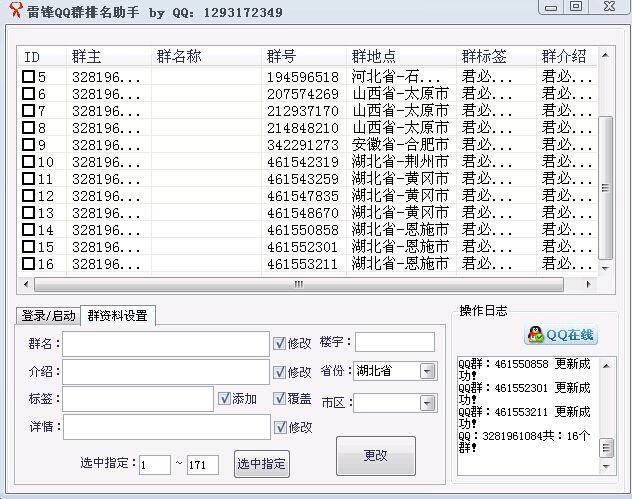
Task: Click the QQ在线 button
Action: tap(561, 335)
